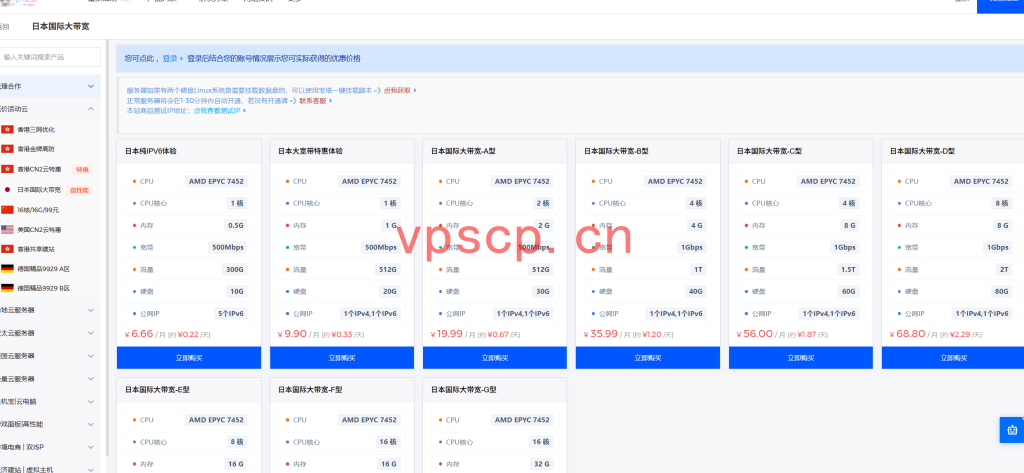The image size is (1024, 473).
Task: Click the 日本国际大带宽-F型 card title
Action: tap(310, 389)
